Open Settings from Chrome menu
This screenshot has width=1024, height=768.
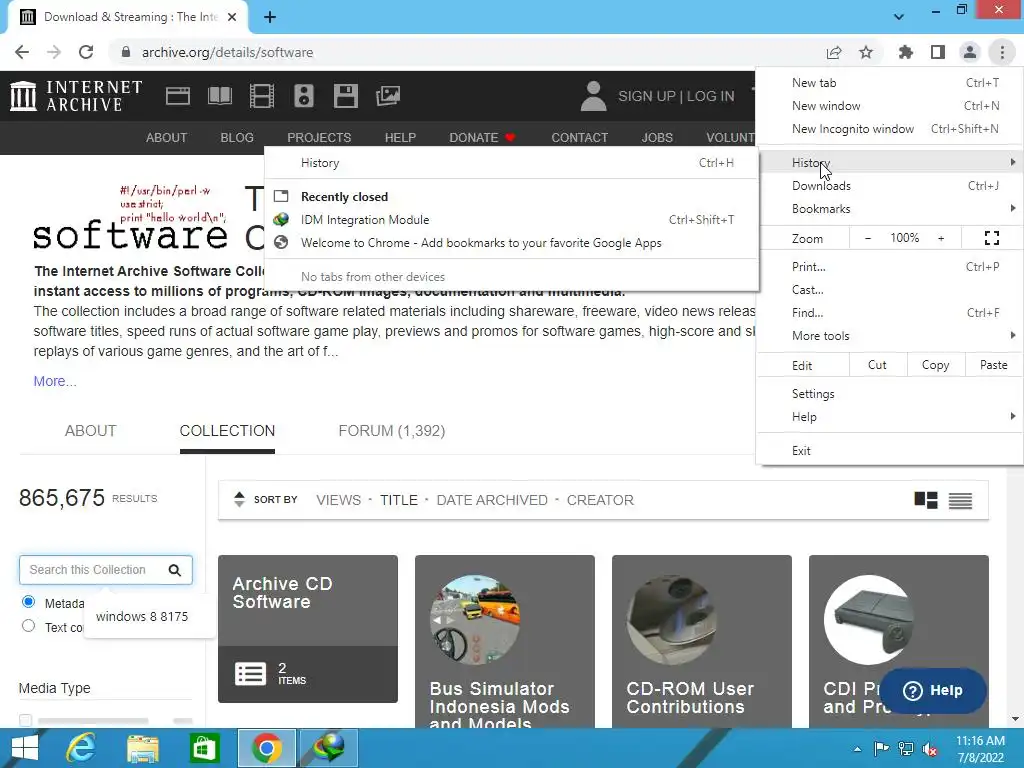(889, 394)
